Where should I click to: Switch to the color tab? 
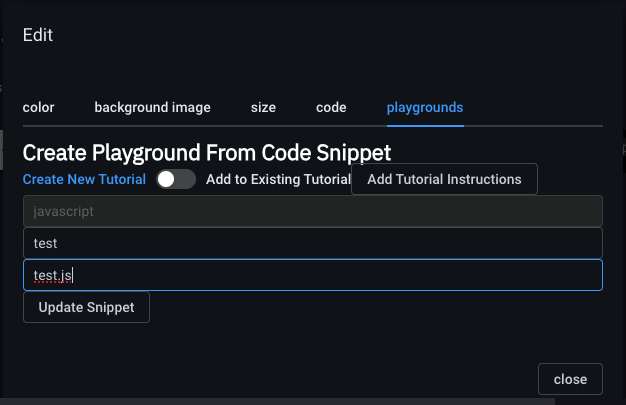(38, 107)
